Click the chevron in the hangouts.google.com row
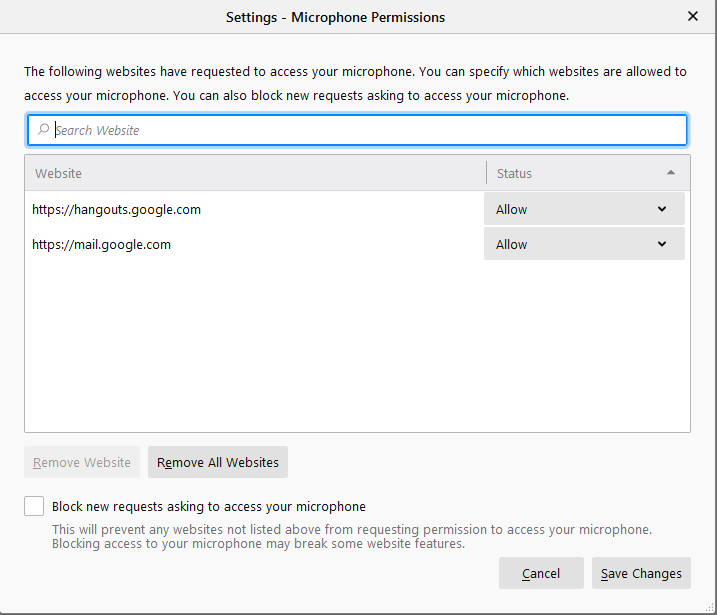This screenshot has height=615, width=717. click(662, 209)
